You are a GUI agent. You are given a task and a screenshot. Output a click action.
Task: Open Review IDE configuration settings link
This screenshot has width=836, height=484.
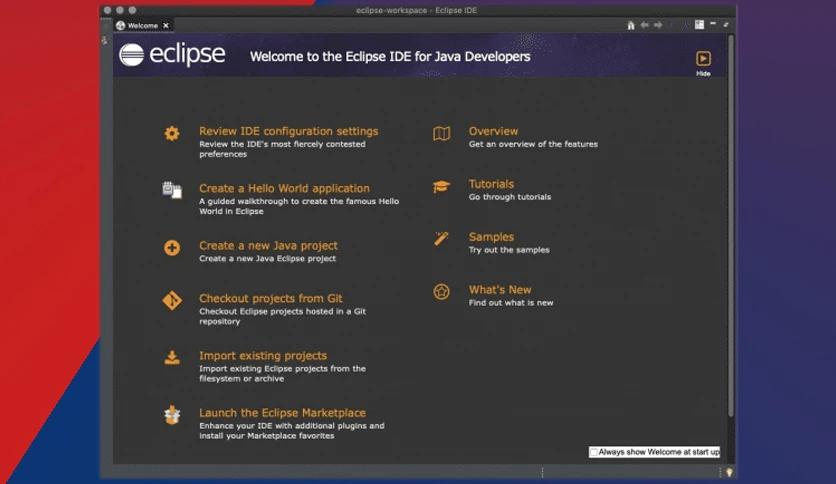pyautogui.click(x=288, y=131)
